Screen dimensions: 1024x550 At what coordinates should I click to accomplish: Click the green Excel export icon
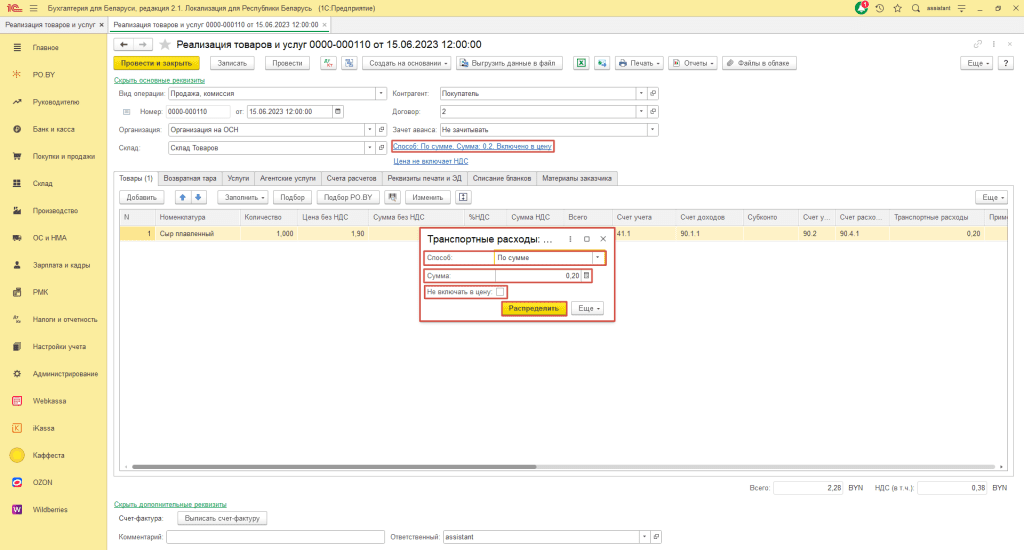click(x=581, y=63)
